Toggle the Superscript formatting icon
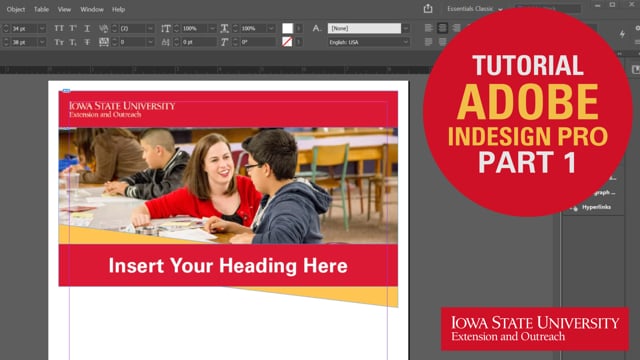This screenshot has width=640, height=360. coord(73,29)
